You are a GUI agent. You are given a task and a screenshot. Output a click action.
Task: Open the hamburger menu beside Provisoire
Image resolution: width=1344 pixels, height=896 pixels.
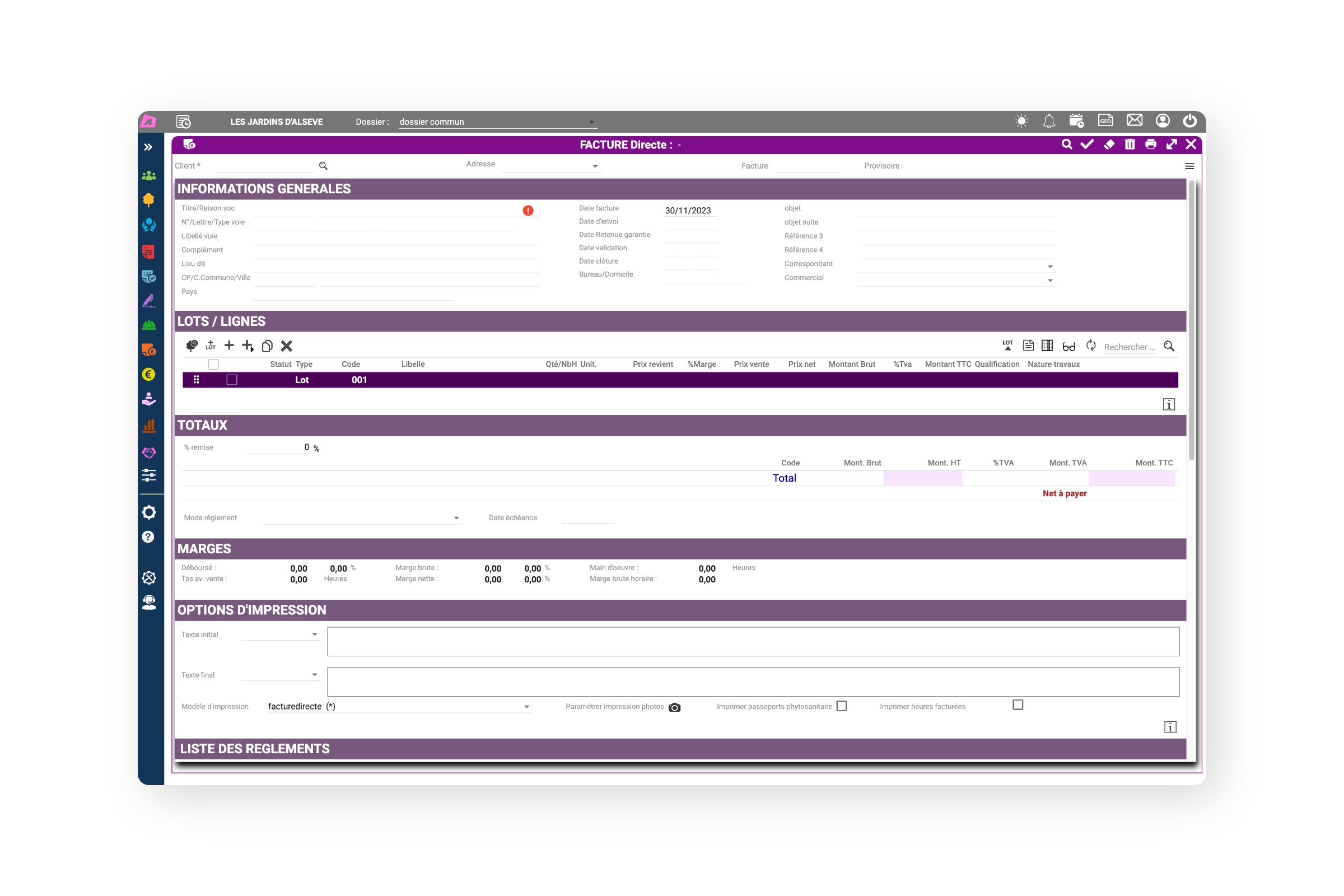(1189, 166)
